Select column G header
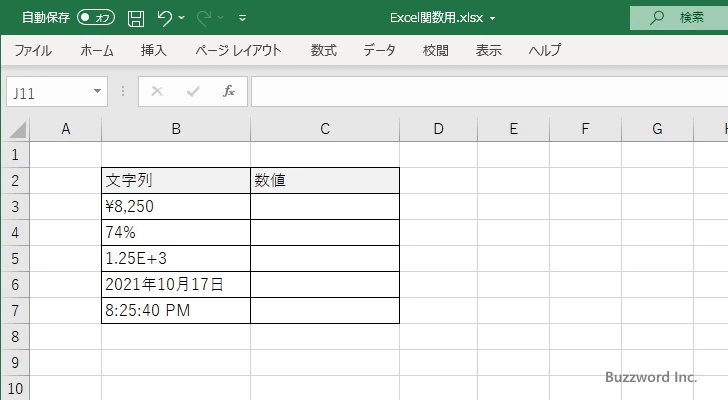The height and width of the screenshot is (400, 728). coord(657,129)
